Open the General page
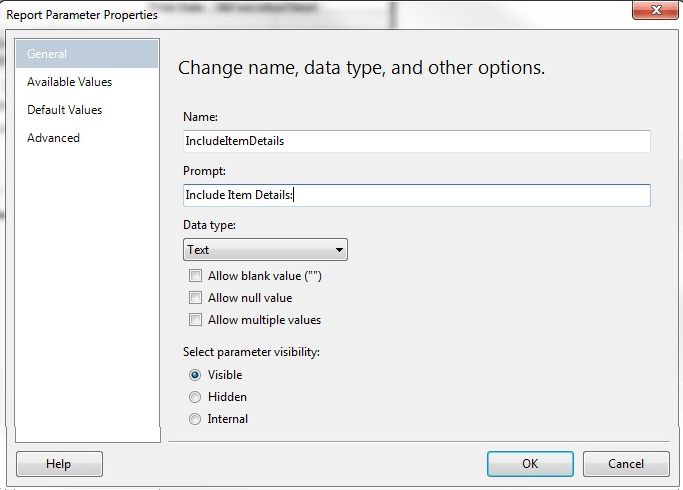683x490 pixels. tap(87, 54)
